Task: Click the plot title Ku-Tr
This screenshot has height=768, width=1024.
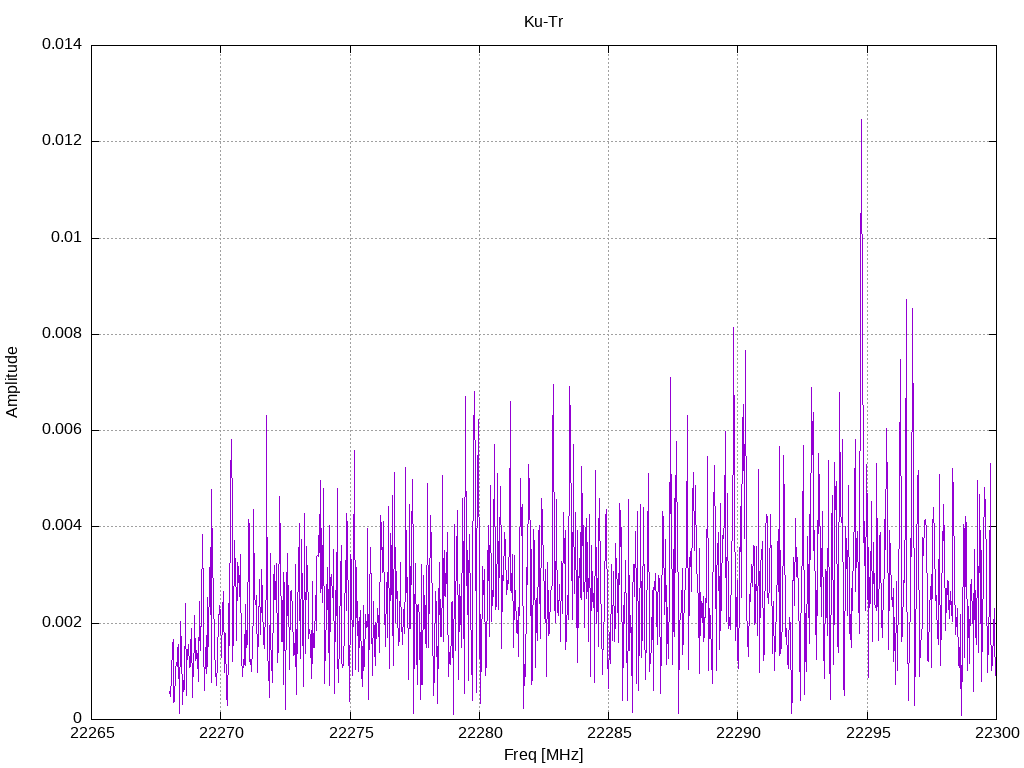Action: [543, 21]
